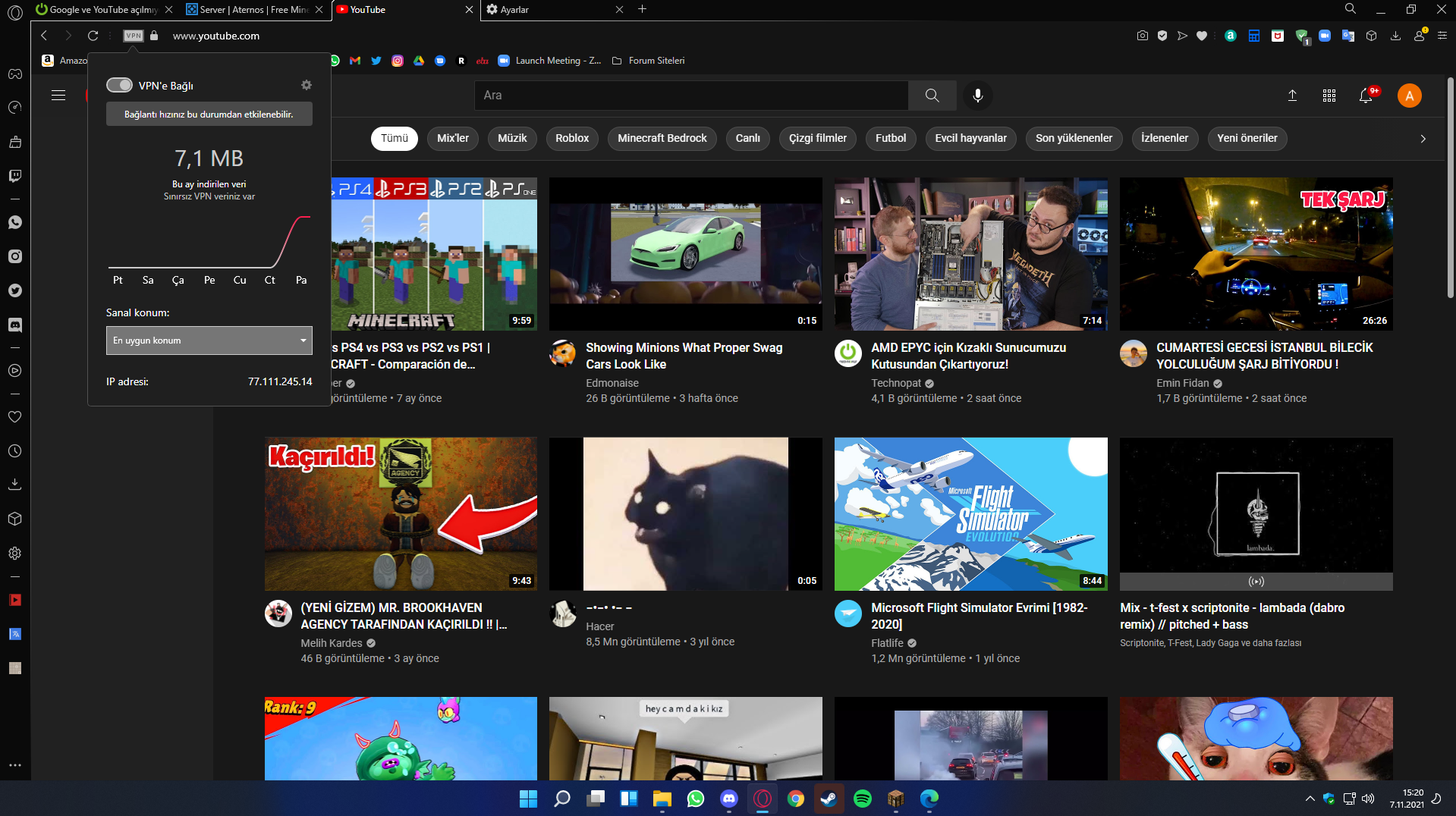
Task: Select the Mix'ler category chip
Action: point(453,139)
